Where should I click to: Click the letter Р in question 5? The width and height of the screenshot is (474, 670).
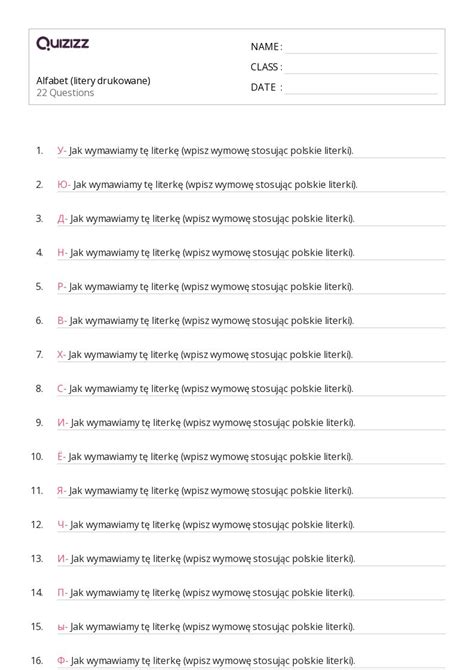60,286
